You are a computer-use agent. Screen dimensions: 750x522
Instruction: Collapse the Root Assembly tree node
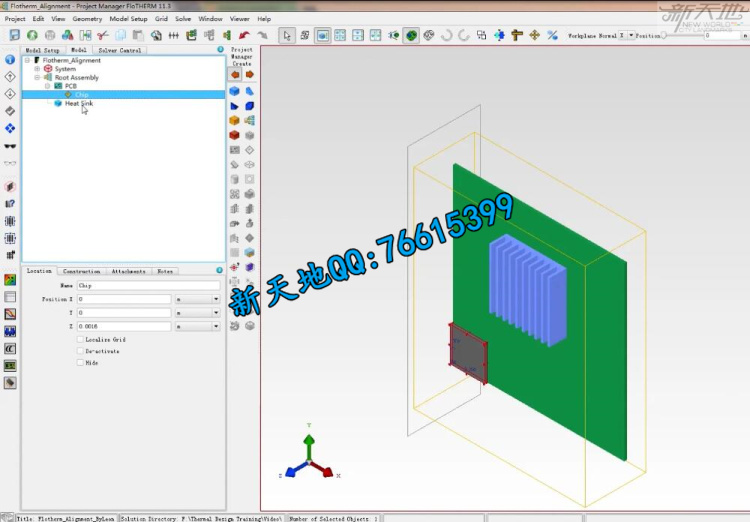tap(37, 77)
